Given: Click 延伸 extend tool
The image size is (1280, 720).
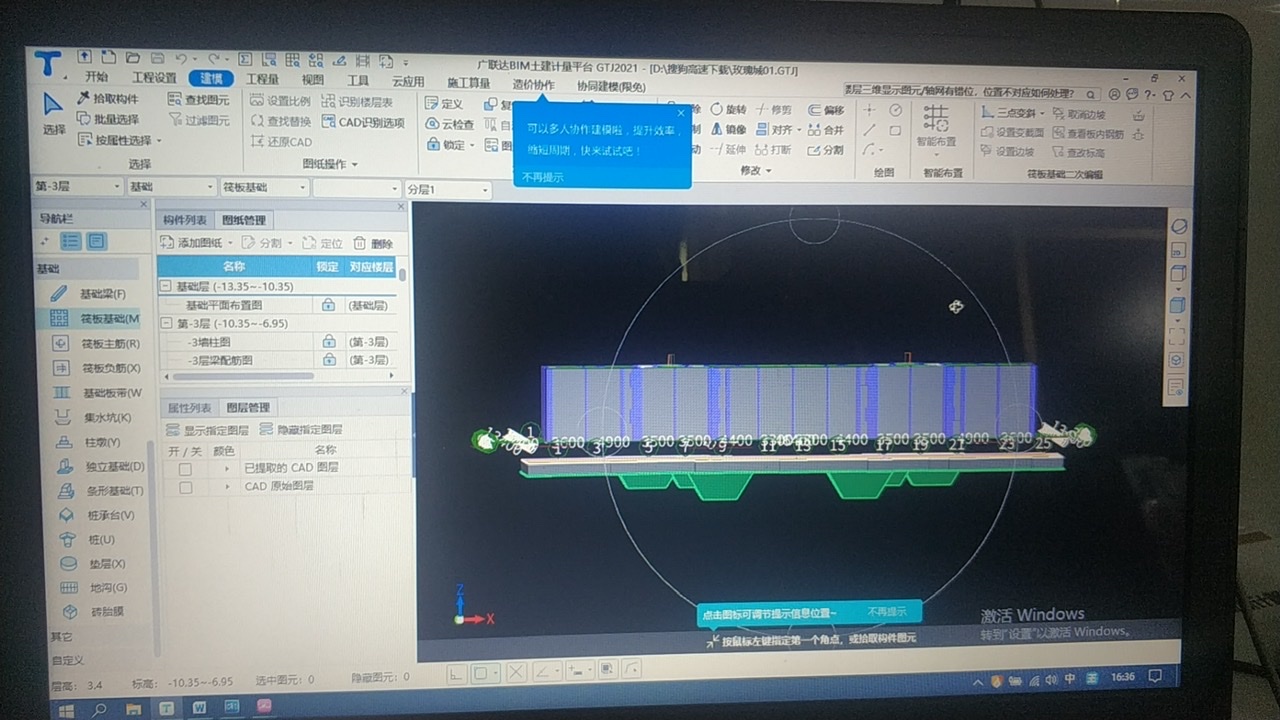Looking at the screenshot, I should pos(728,149).
